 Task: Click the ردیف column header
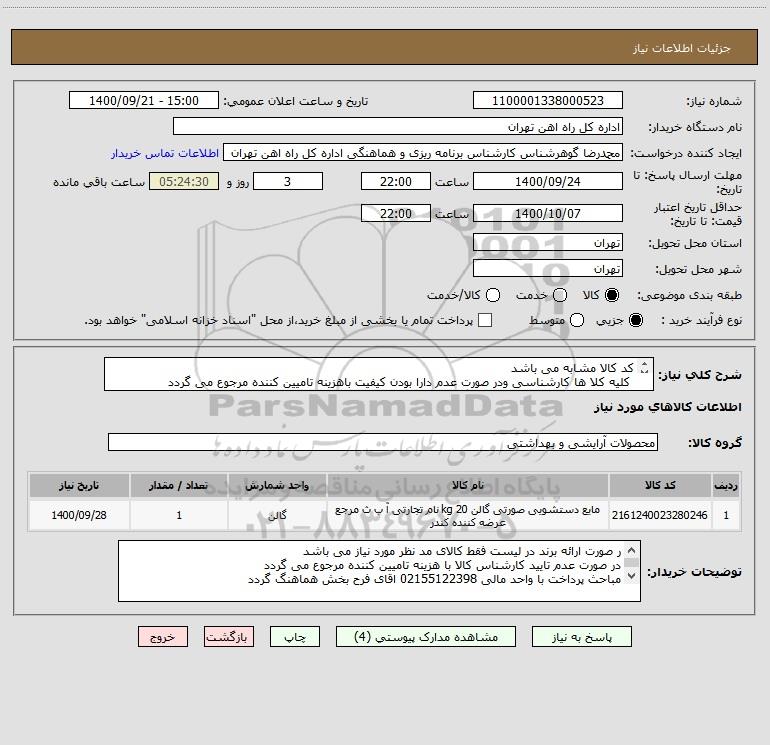click(726, 486)
